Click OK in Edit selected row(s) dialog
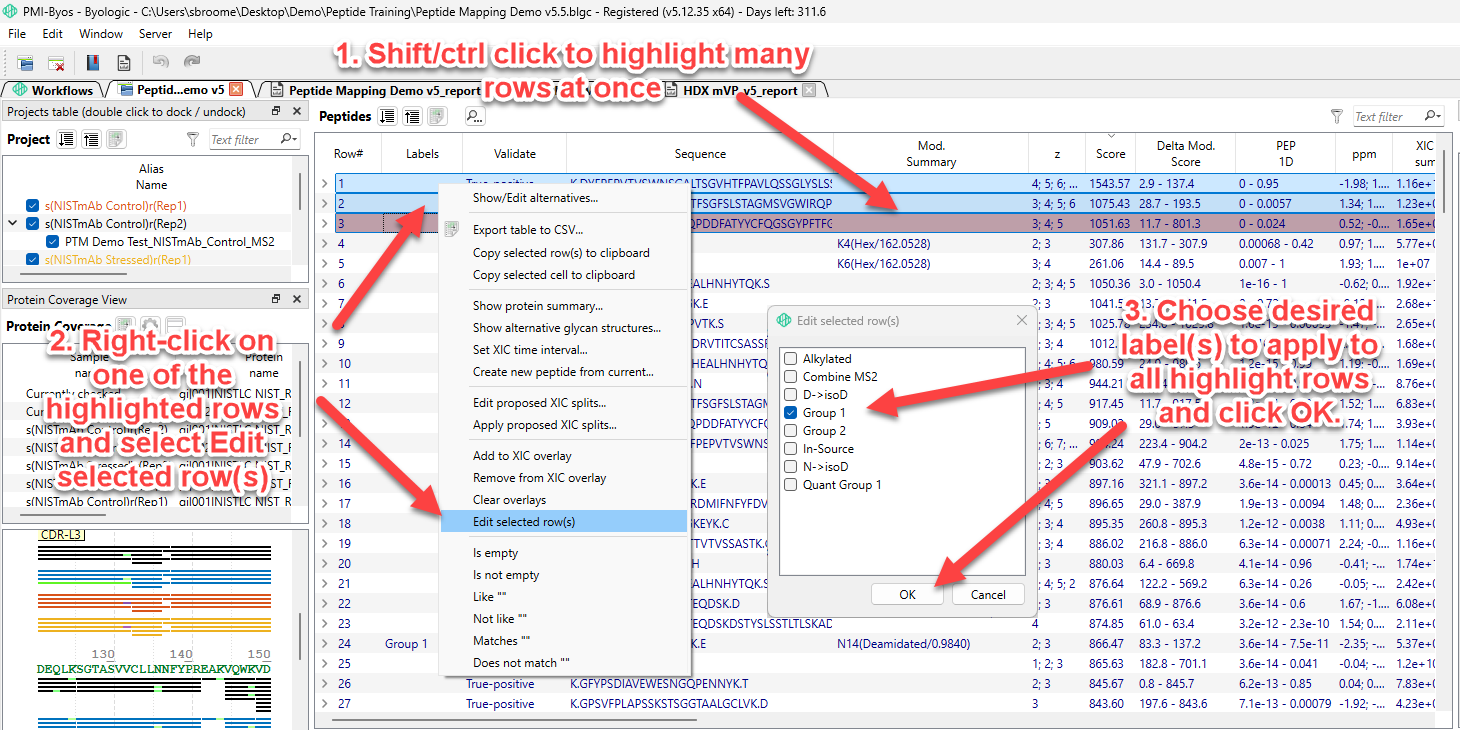The height and width of the screenshot is (730, 1460). (x=907, y=594)
